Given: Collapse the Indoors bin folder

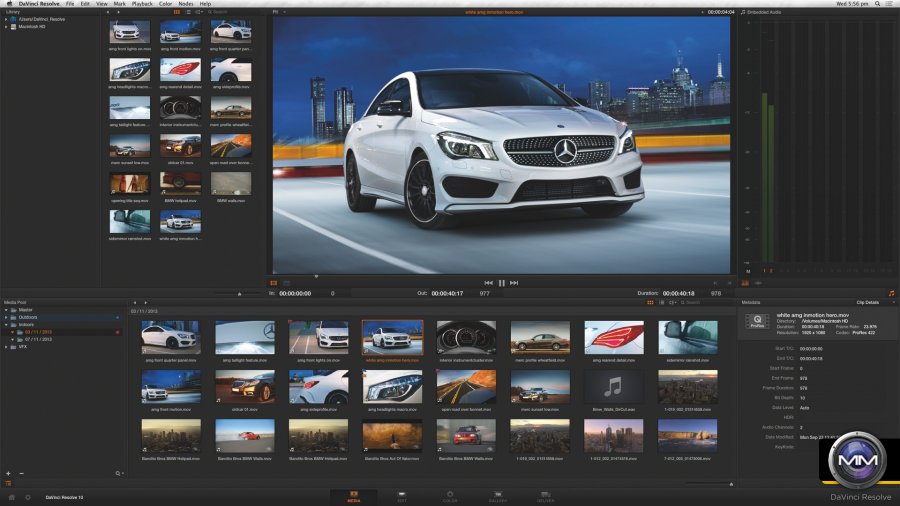Looking at the screenshot, I should point(6,325).
